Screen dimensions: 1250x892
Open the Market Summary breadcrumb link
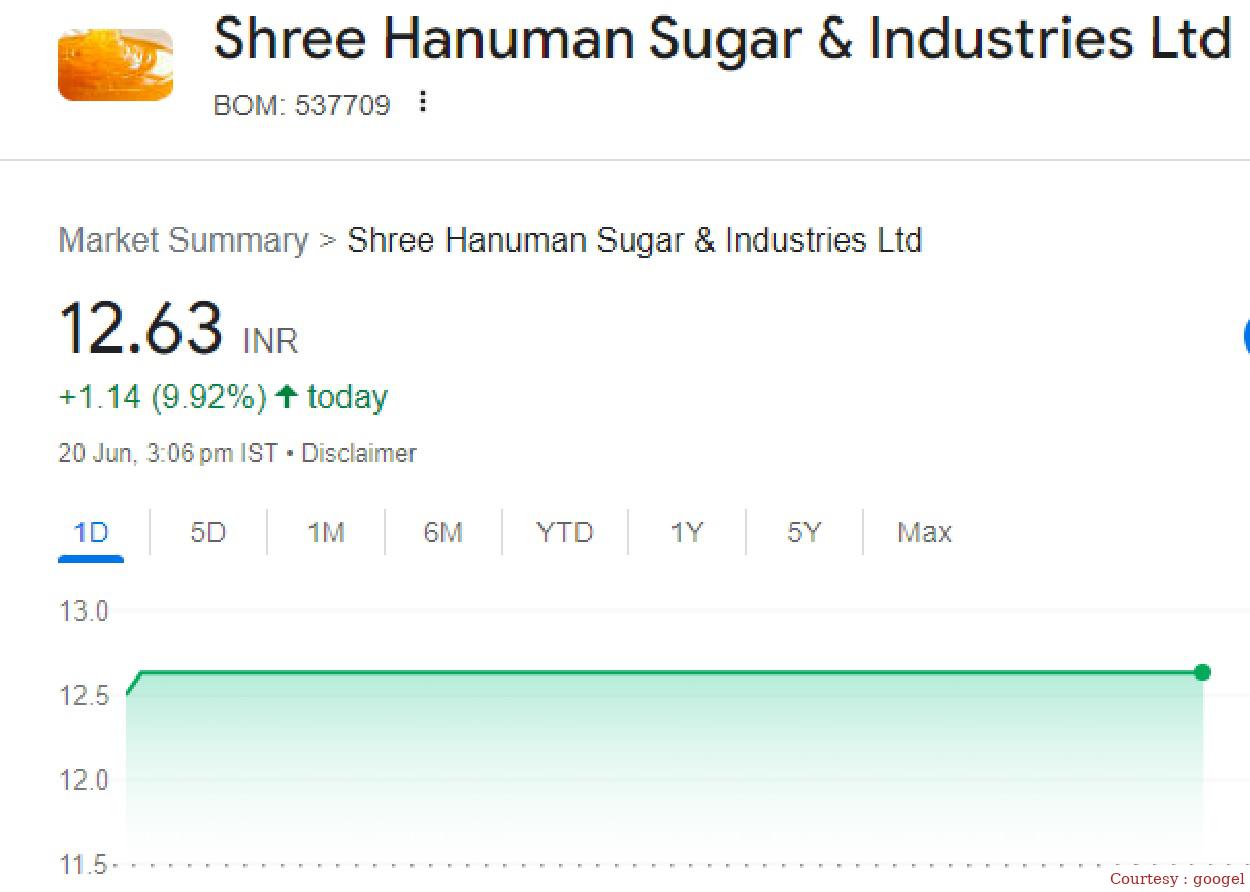[x=182, y=240]
